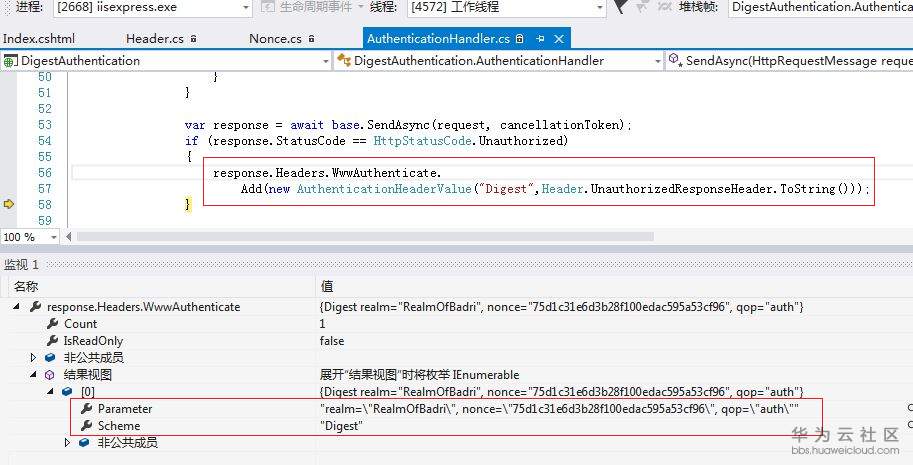
Task: Click the project icon beside DigestAuthentication
Action: [x=11, y=61]
